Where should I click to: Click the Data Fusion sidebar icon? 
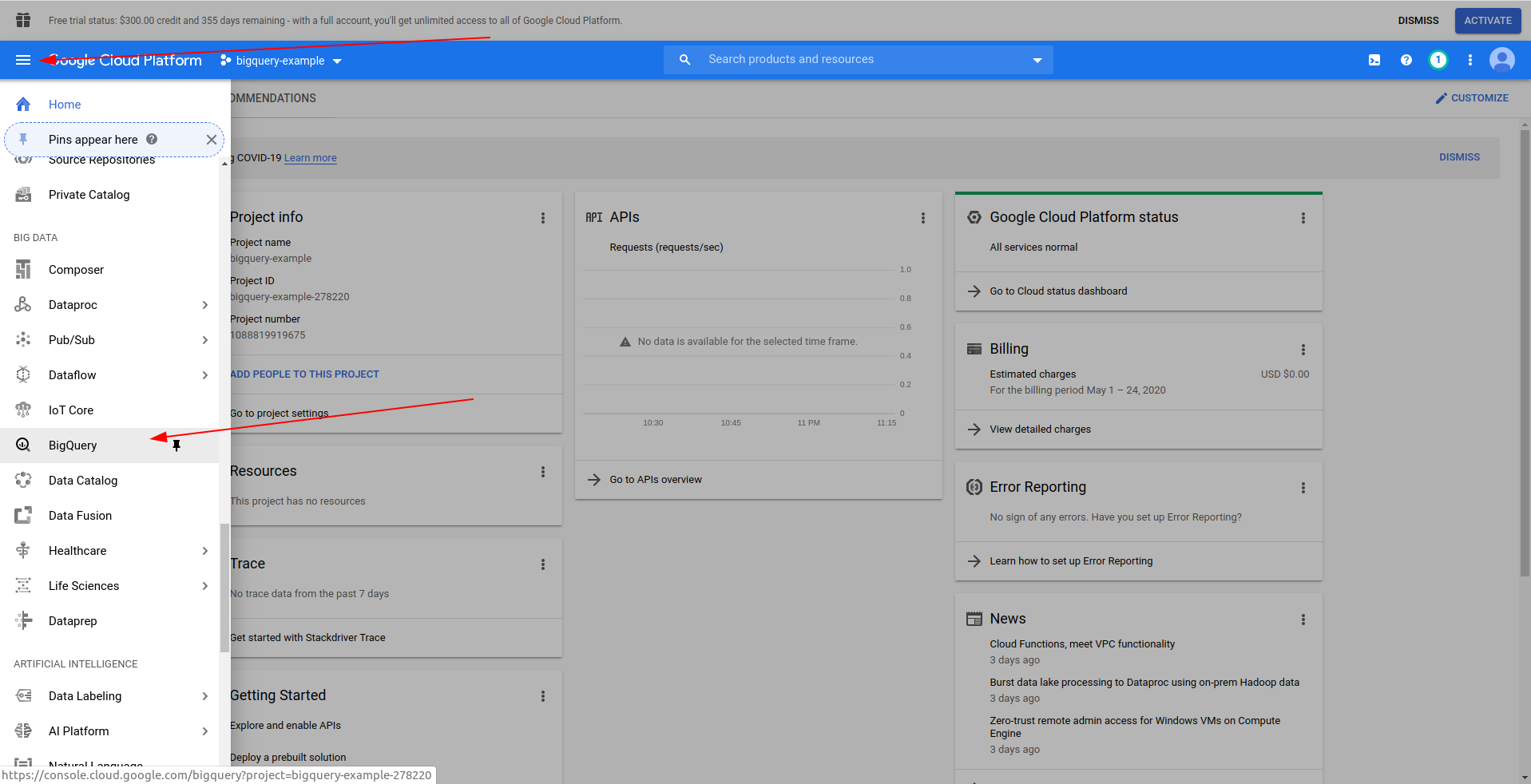tap(23, 516)
